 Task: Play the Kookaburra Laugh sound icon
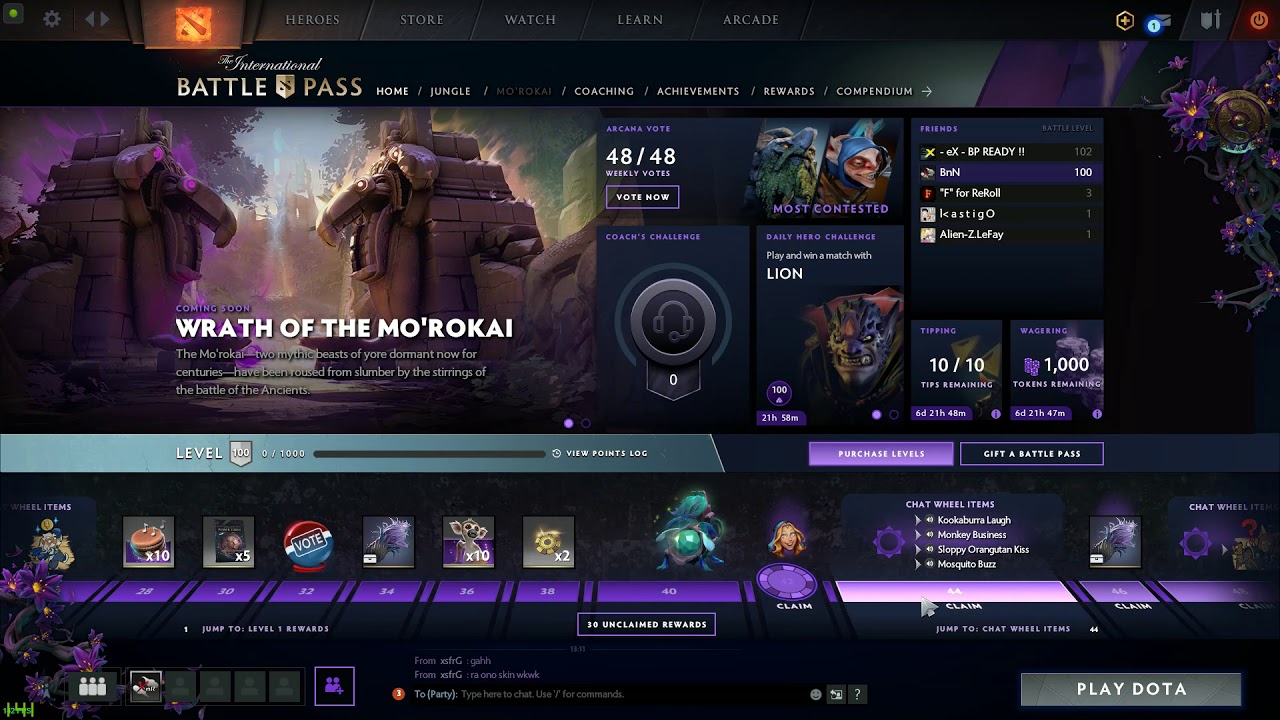pos(930,520)
